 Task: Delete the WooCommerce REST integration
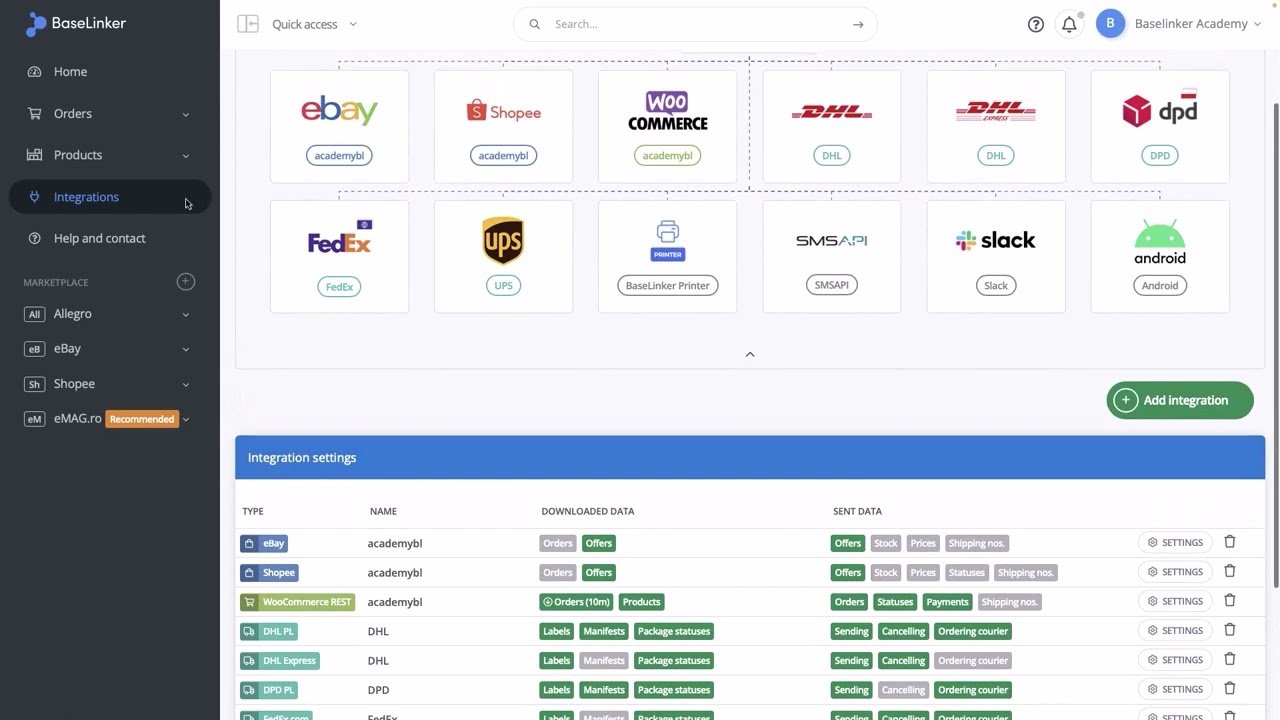1230,600
